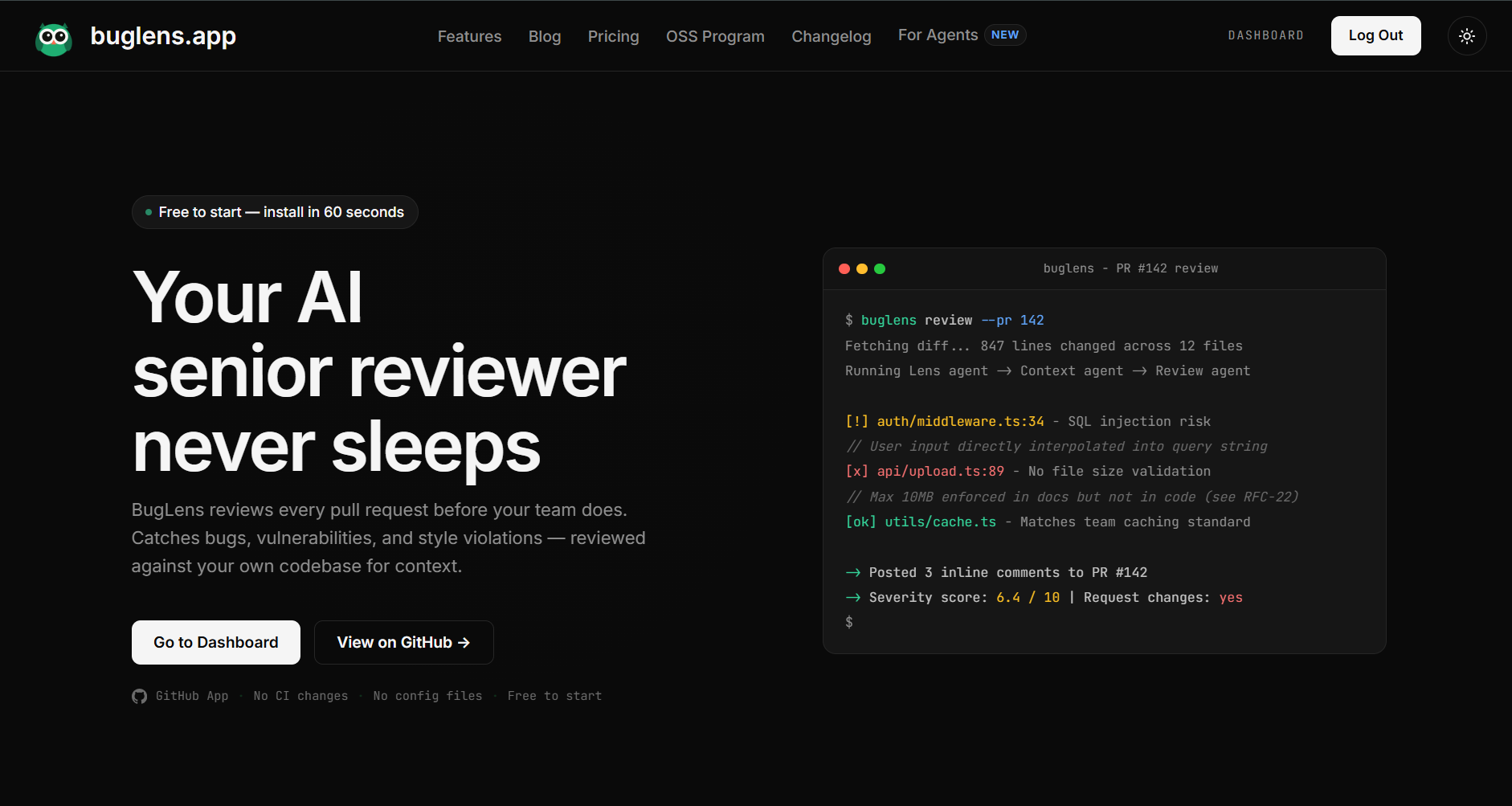This screenshot has height=806, width=1512.
Task: Click the 'GitHub App' text
Action: pyautogui.click(x=192, y=697)
